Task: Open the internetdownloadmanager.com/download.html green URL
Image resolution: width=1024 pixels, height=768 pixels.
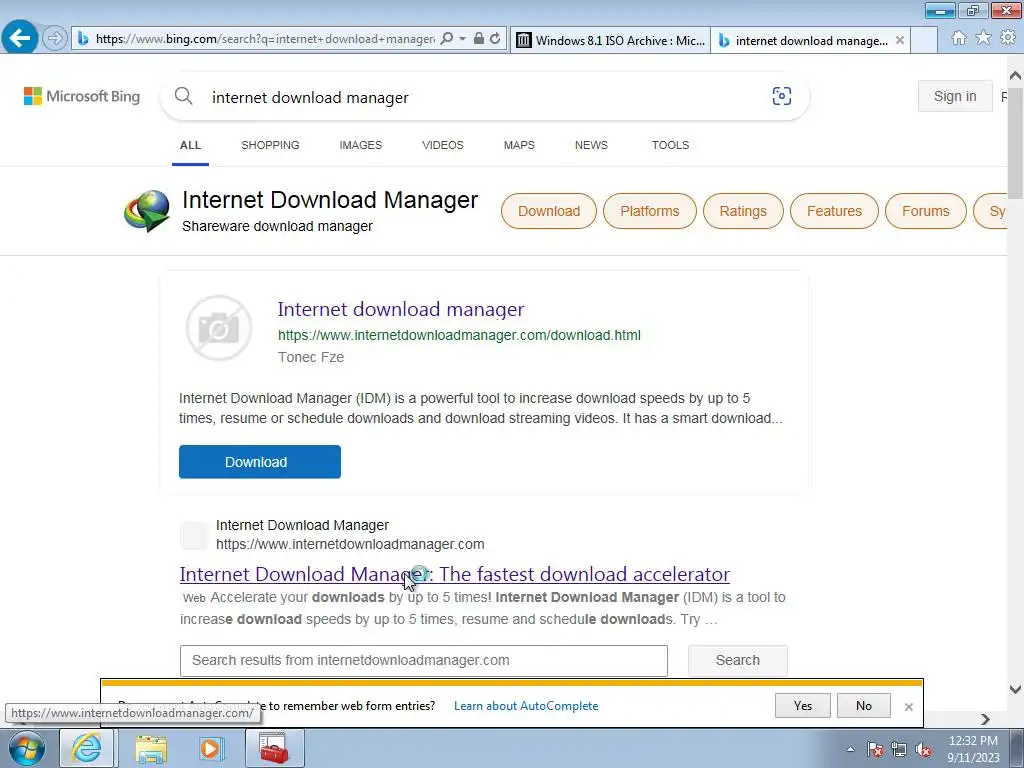Action: (x=459, y=335)
